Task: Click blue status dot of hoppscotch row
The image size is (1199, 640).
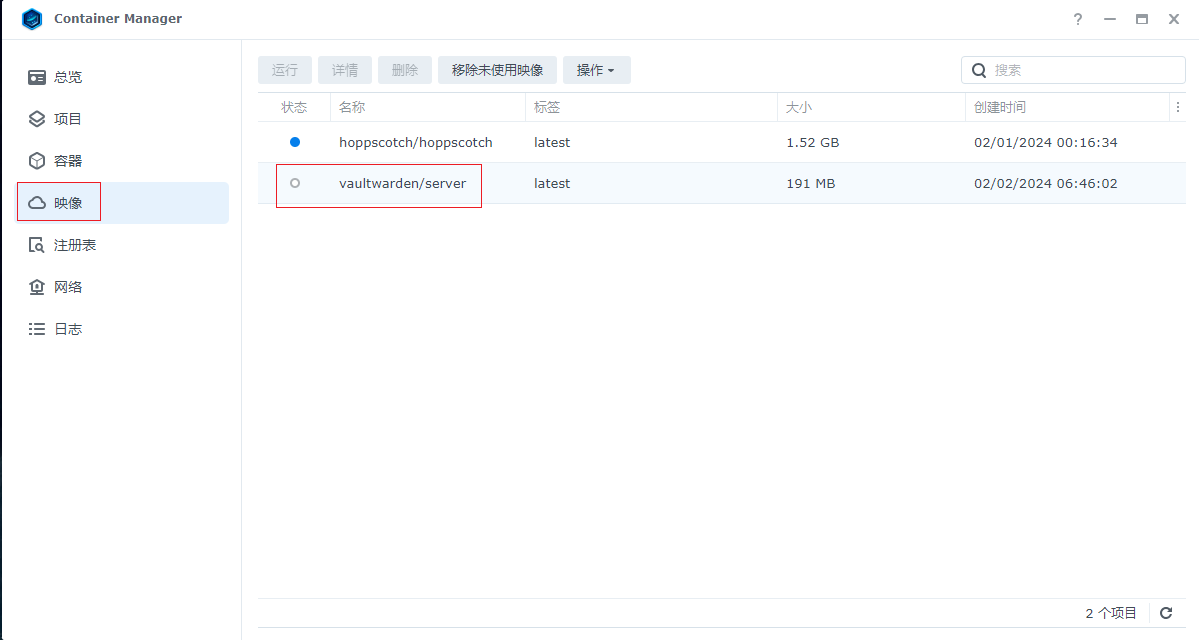Action: click(295, 142)
